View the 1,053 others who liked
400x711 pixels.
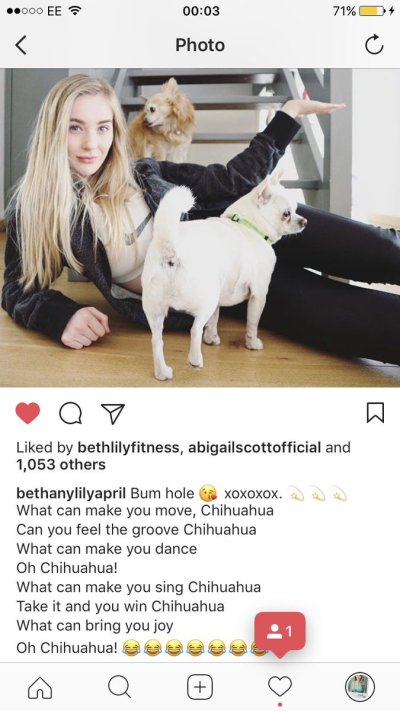click(61, 465)
